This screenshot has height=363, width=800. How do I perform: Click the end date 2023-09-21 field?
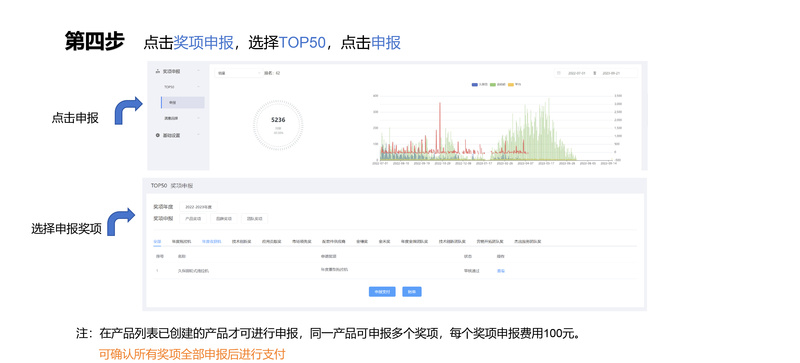[611, 73]
